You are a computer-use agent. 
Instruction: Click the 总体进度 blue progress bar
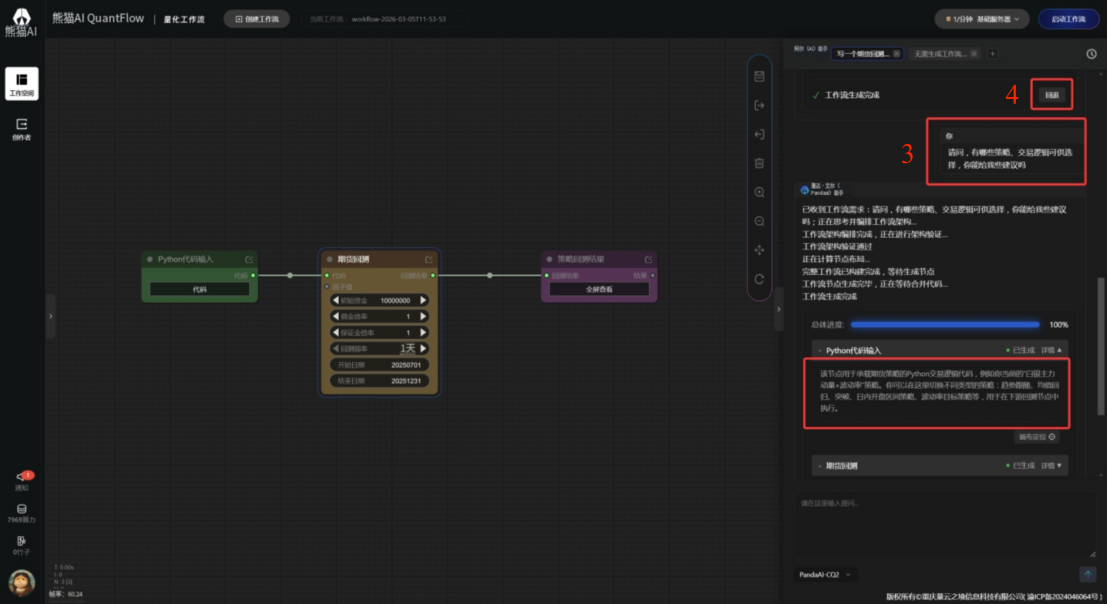[x=945, y=325]
